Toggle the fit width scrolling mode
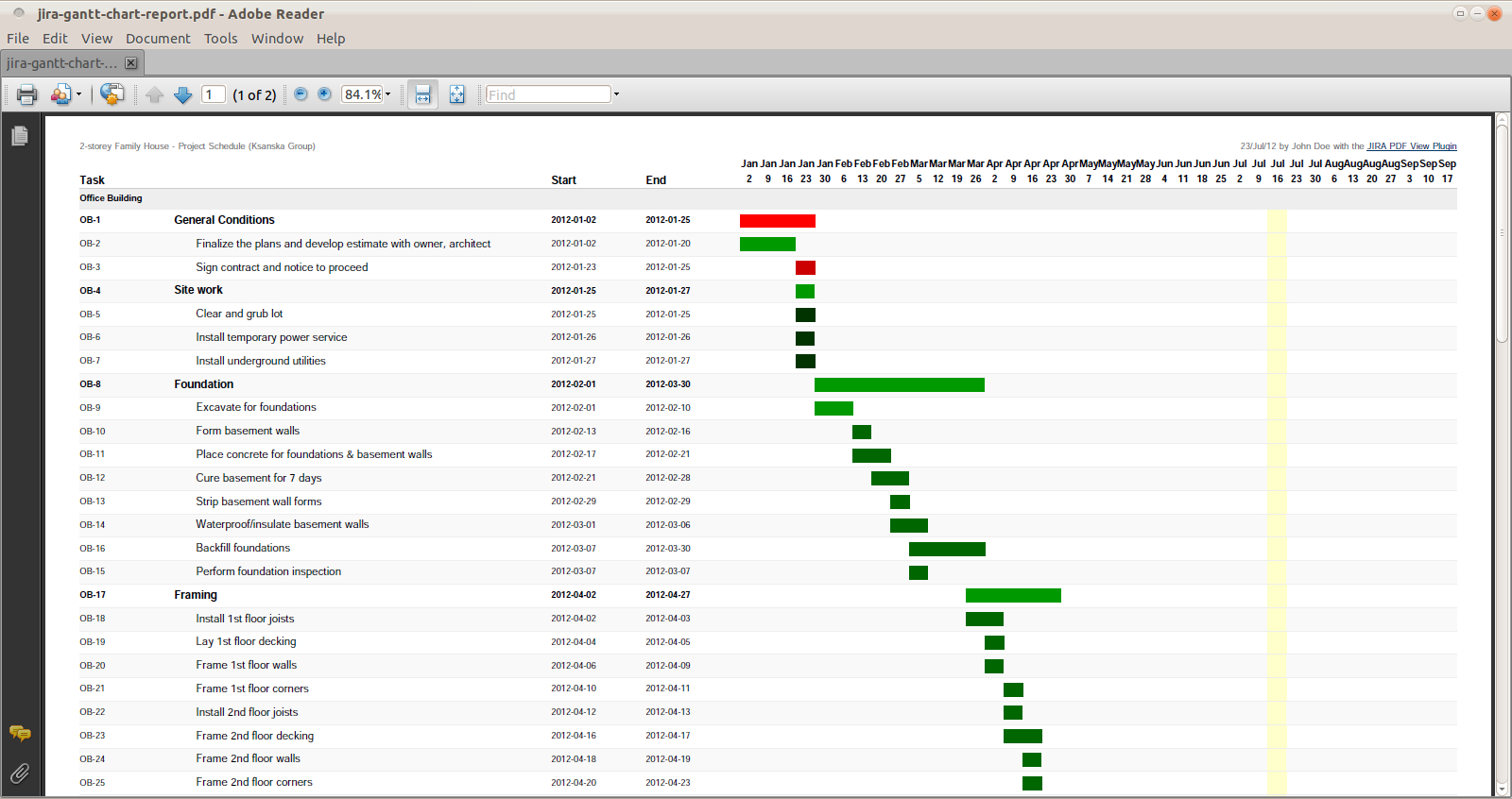Image resolution: width=1512 pixels, height=799 pixels. (x=422, y=94)
